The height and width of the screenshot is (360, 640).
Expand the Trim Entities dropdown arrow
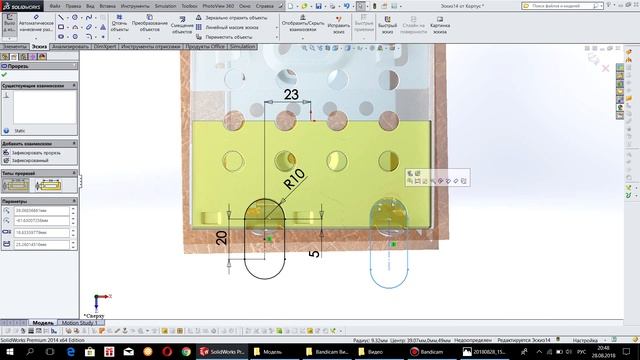click(119, 38)
